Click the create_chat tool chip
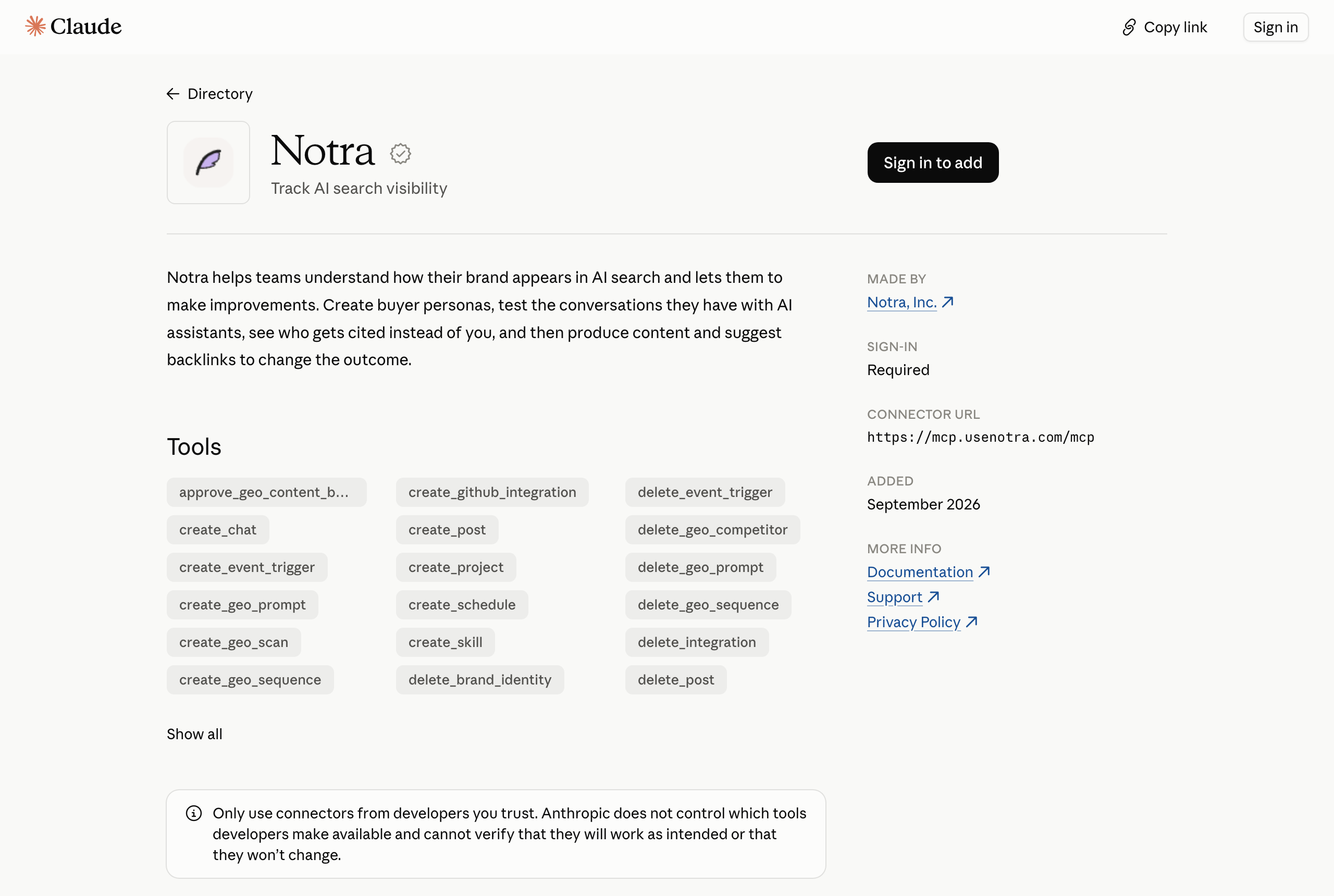This screenshot has height=896, width=1334. coord(218,530)
